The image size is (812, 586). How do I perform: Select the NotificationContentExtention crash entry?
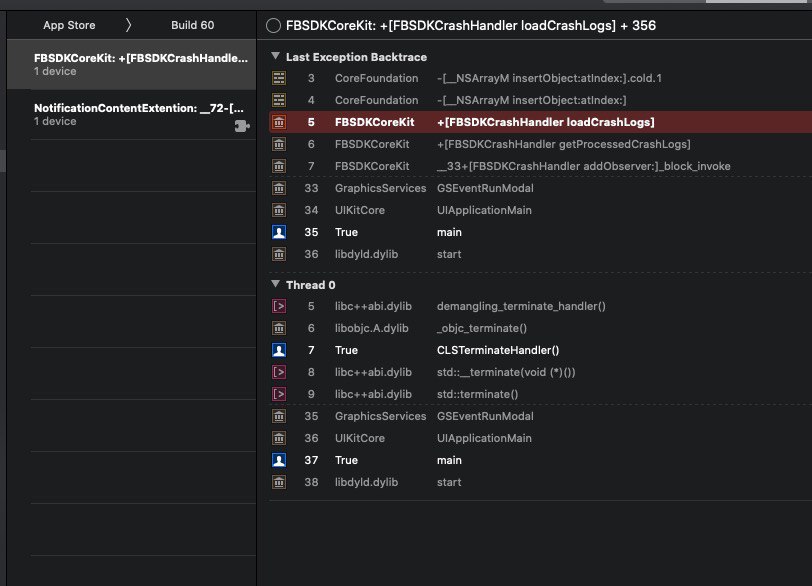click(x=140, y=114)
